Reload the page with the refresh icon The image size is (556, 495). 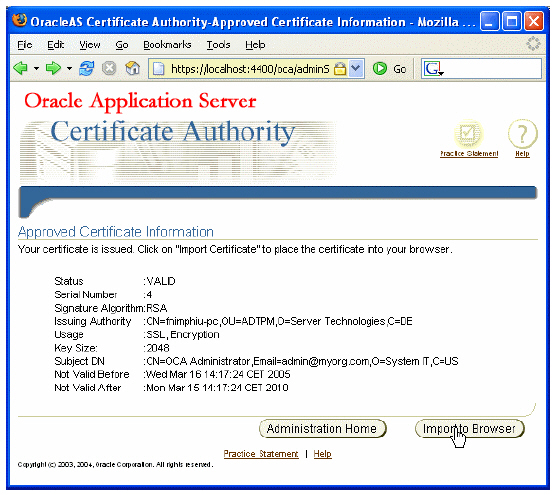pos(87,68)
